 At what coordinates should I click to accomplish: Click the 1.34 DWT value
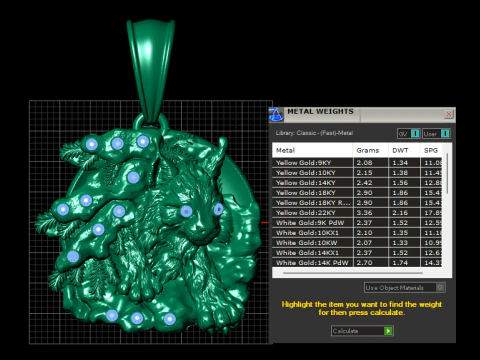[400, 163]
